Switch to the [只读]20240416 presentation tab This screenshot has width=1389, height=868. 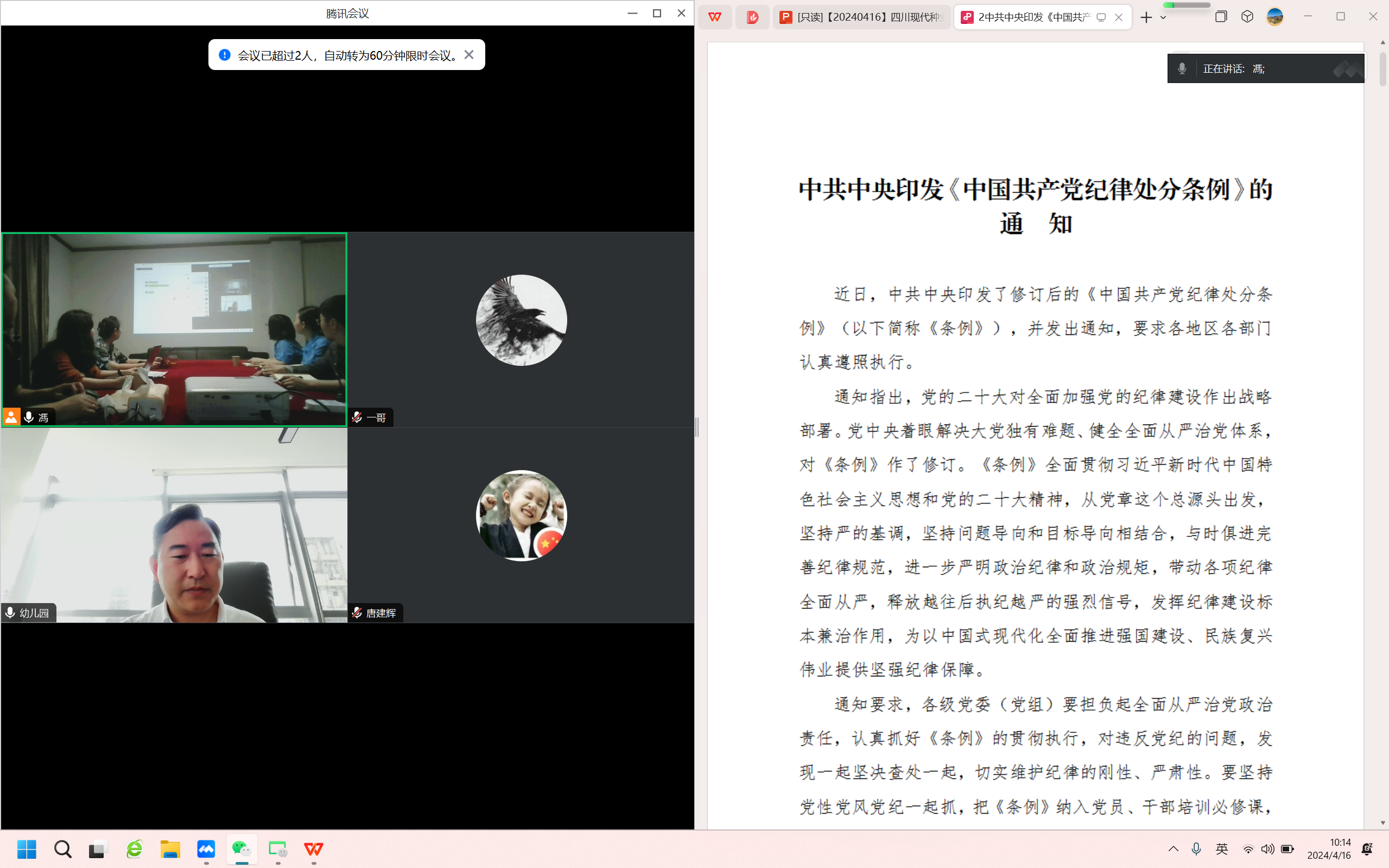861,17
